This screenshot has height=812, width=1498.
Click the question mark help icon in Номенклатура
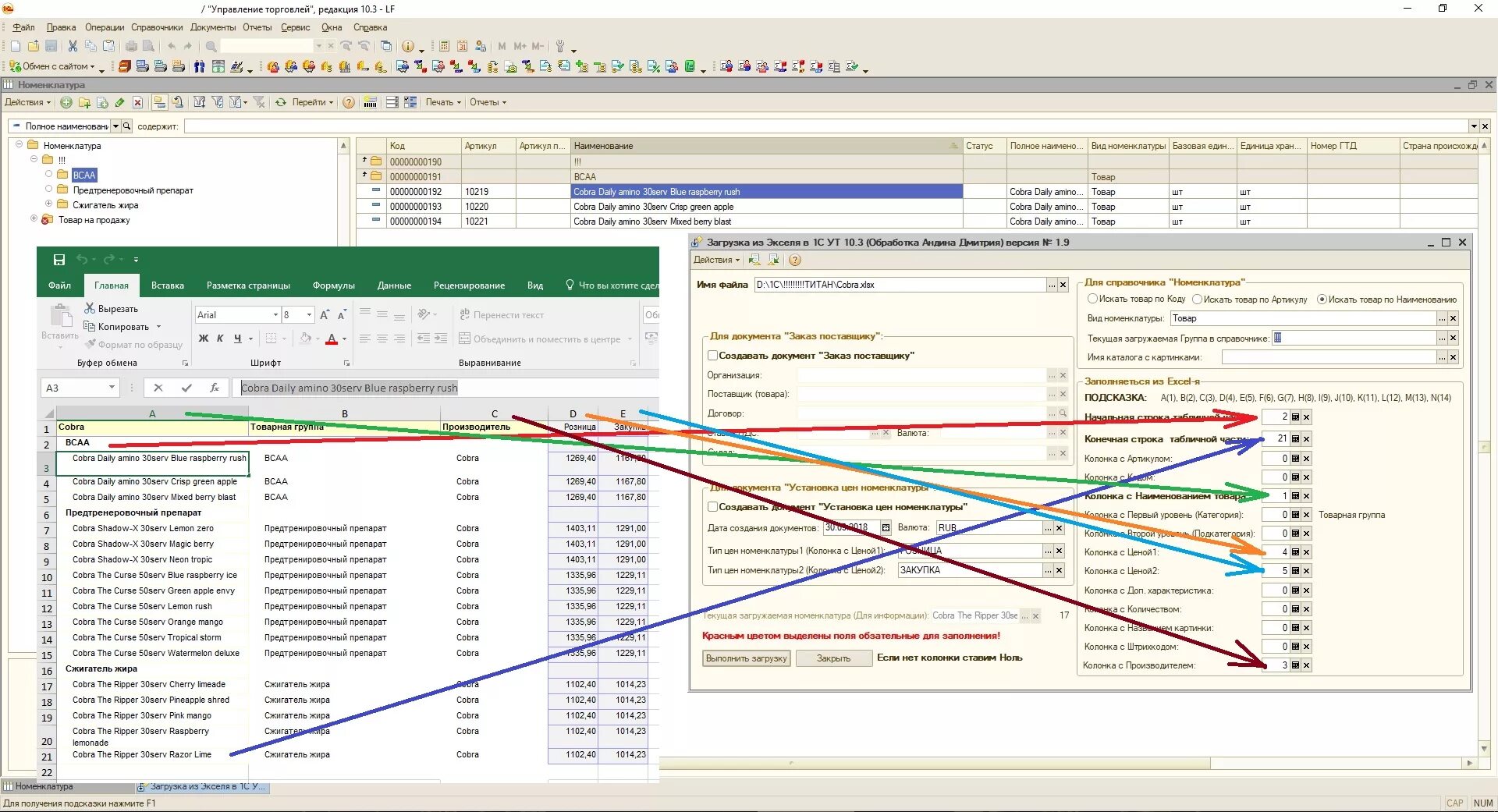click(349, 102)
